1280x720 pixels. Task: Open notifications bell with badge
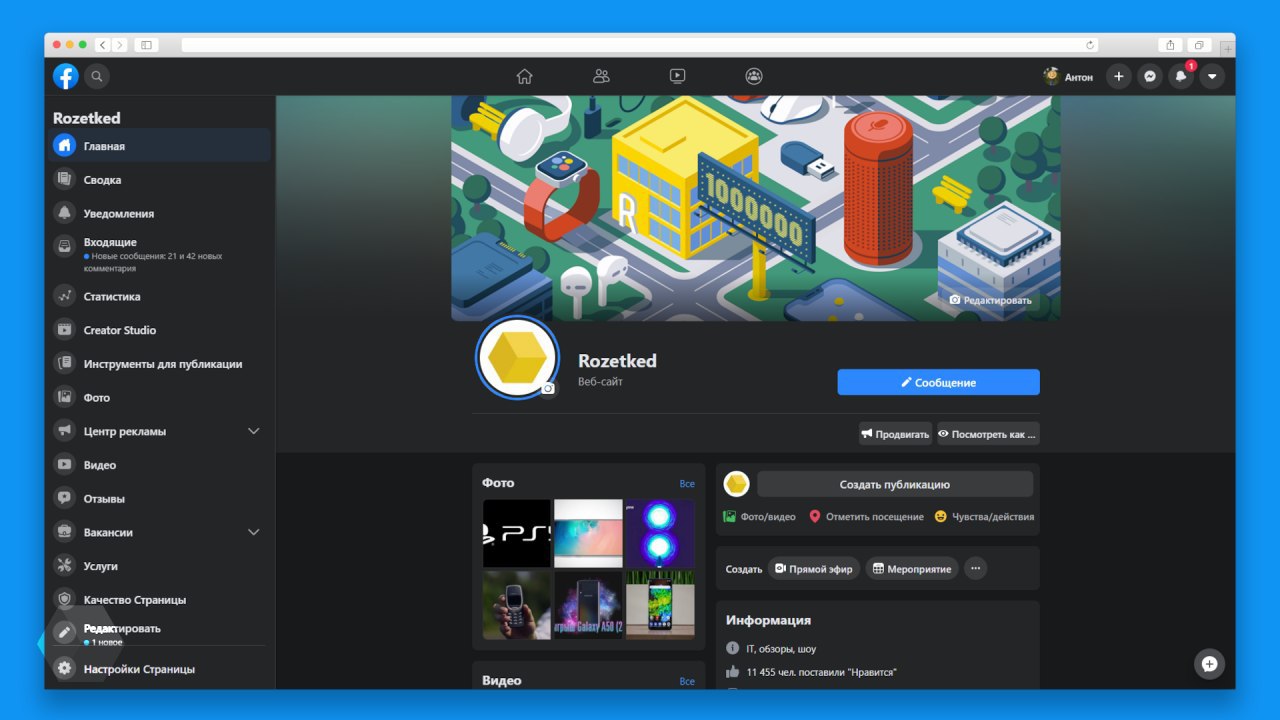[x=1182, y=76]
